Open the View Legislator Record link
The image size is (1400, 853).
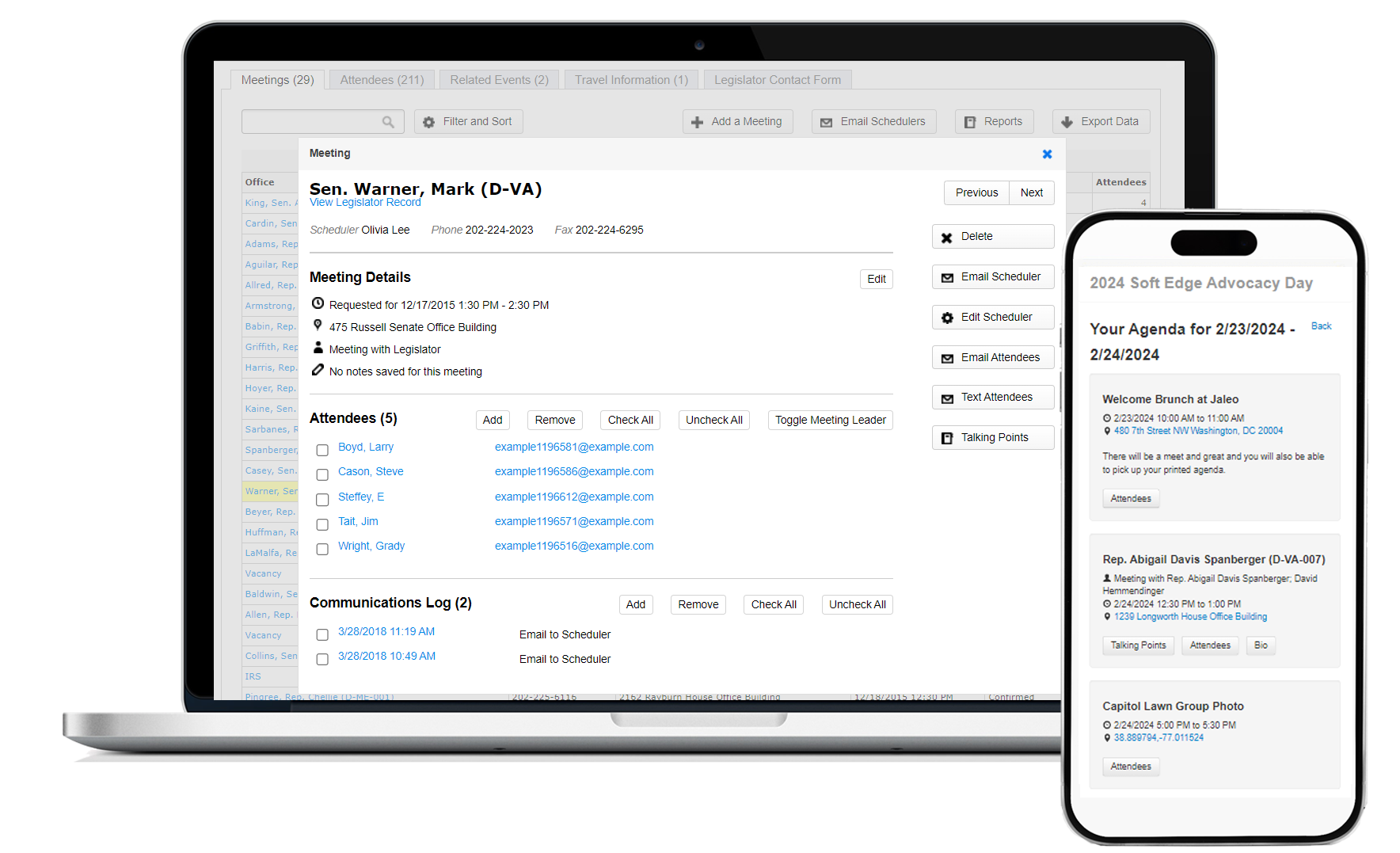point(365,203)
